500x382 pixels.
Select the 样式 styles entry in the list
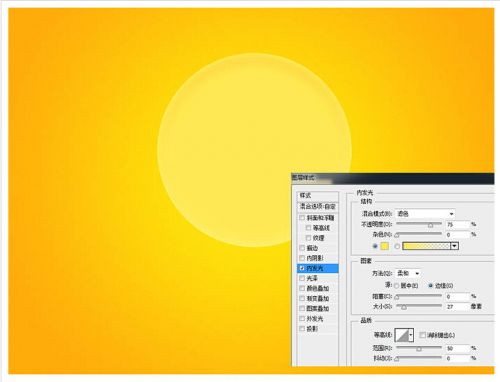318,196
